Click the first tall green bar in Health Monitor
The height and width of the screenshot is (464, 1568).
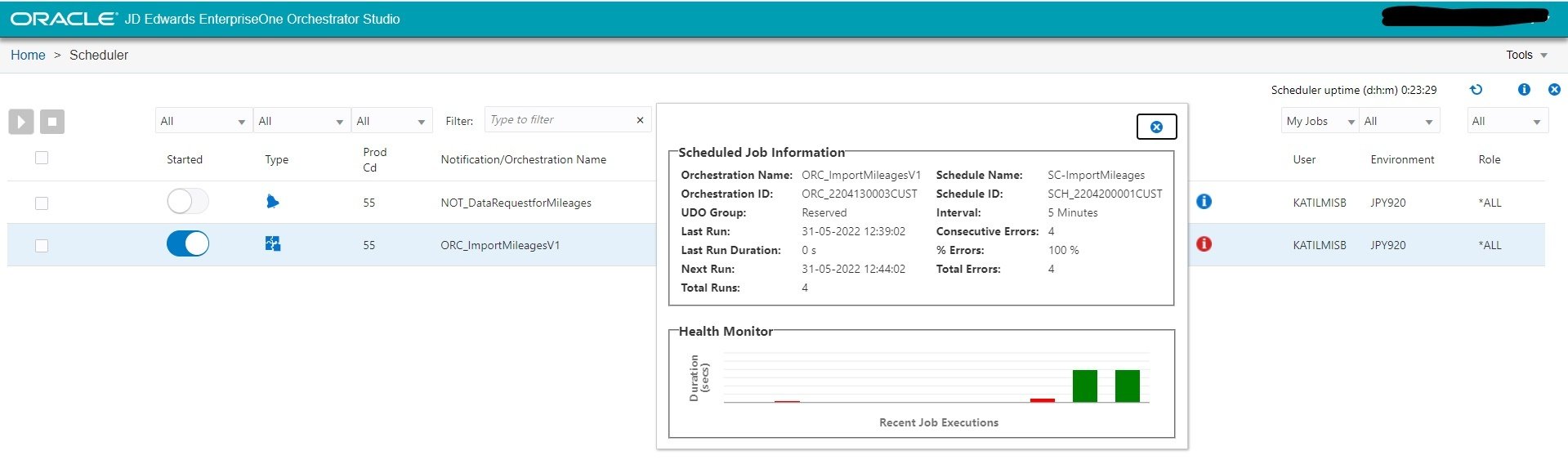(x=1084, y=386)
